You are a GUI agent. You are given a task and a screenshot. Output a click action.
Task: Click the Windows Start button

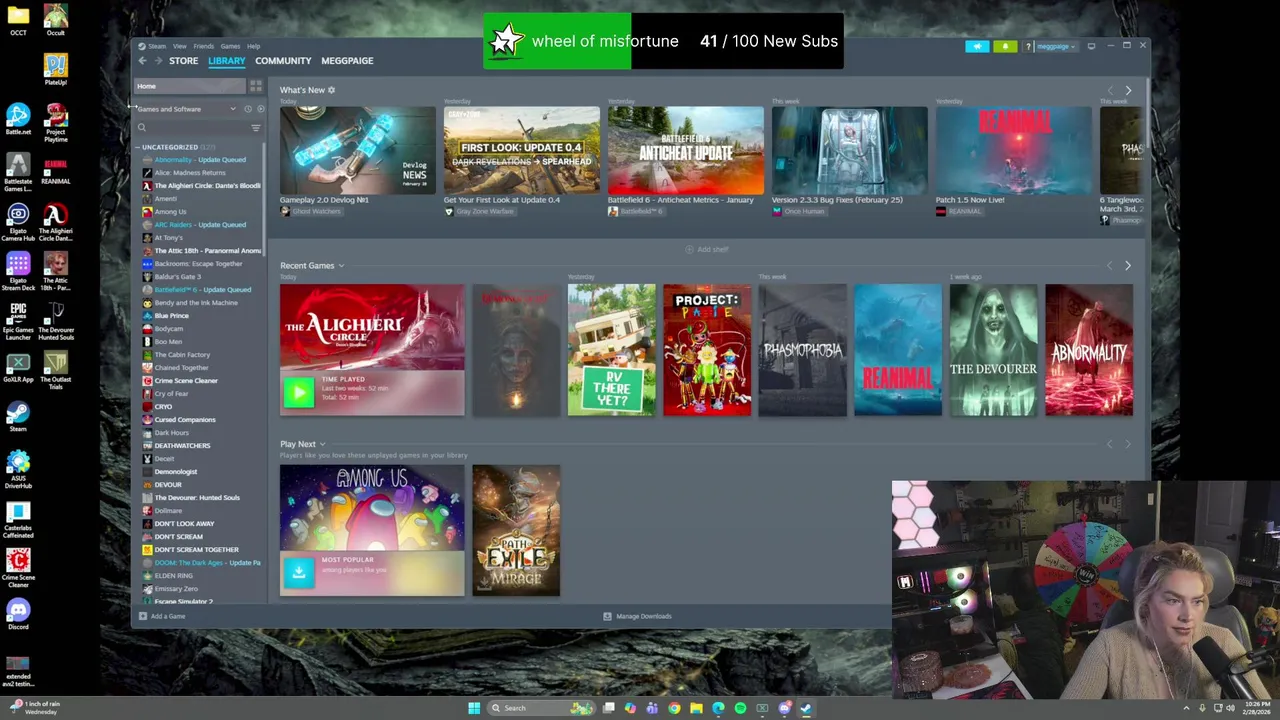pos(474,708)
